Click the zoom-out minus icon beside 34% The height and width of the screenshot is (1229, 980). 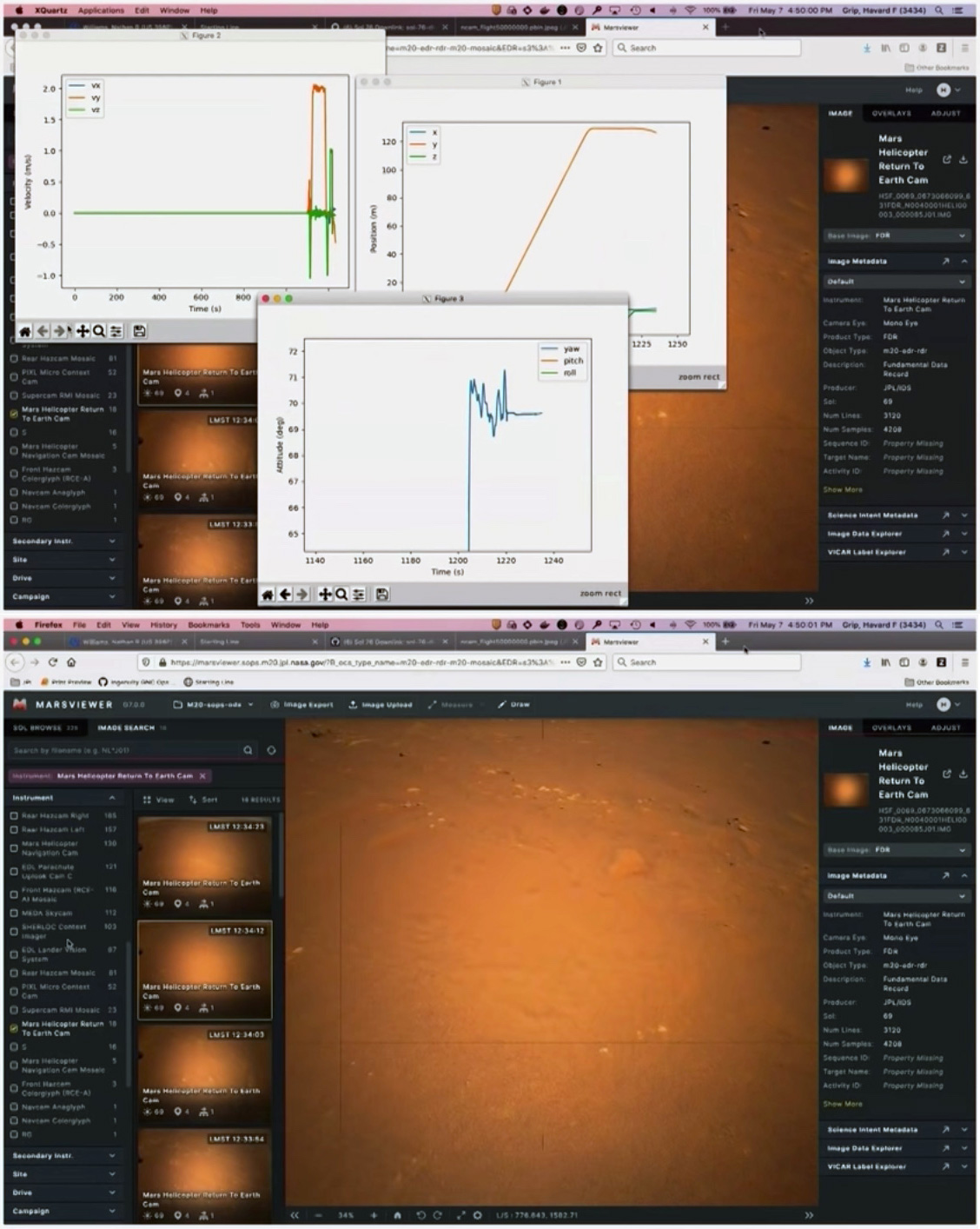pos(319,1215)
